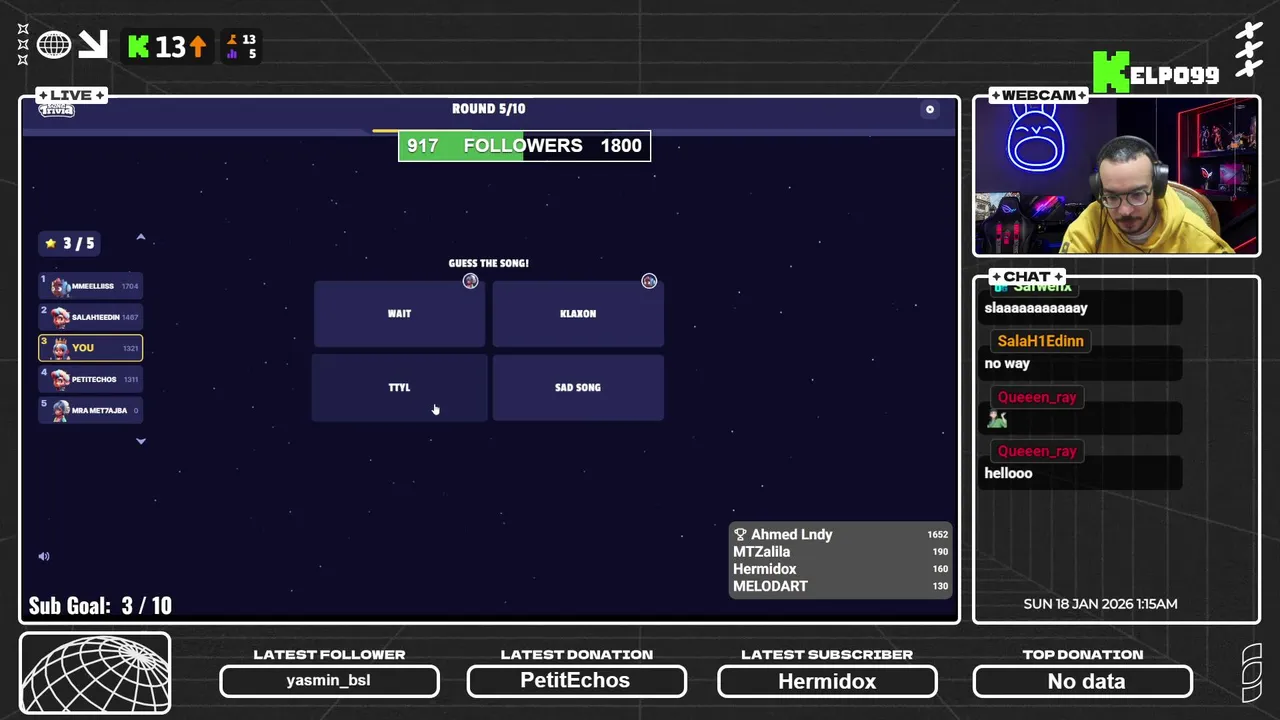Click the crowned YOU avatar in the leaderboard
Screen dimensions: 1280x720
60,348
